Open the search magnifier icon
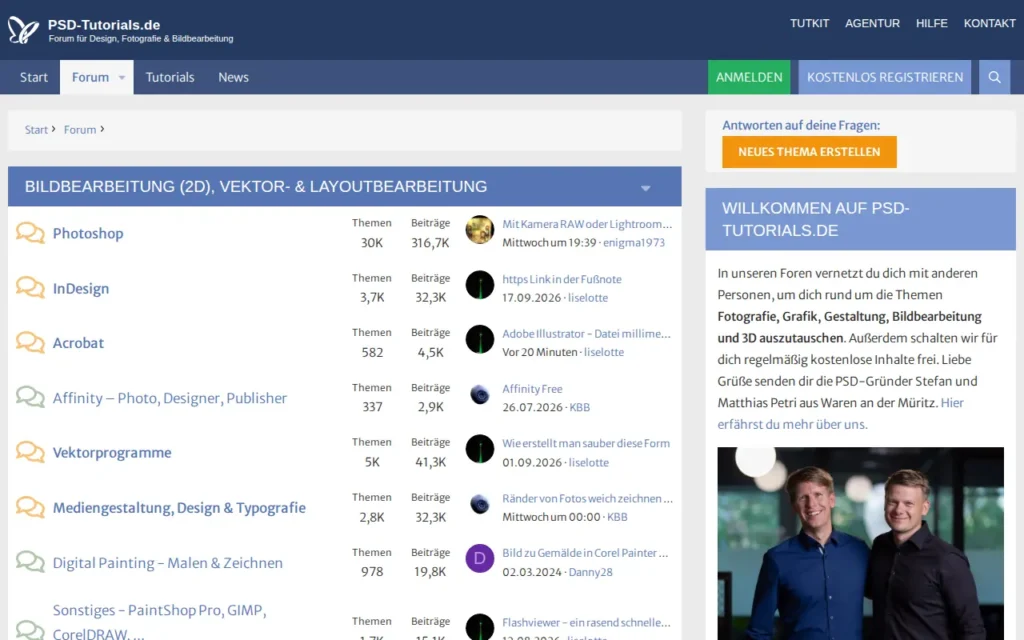The image size is (1024, 640). click(995, 77)
